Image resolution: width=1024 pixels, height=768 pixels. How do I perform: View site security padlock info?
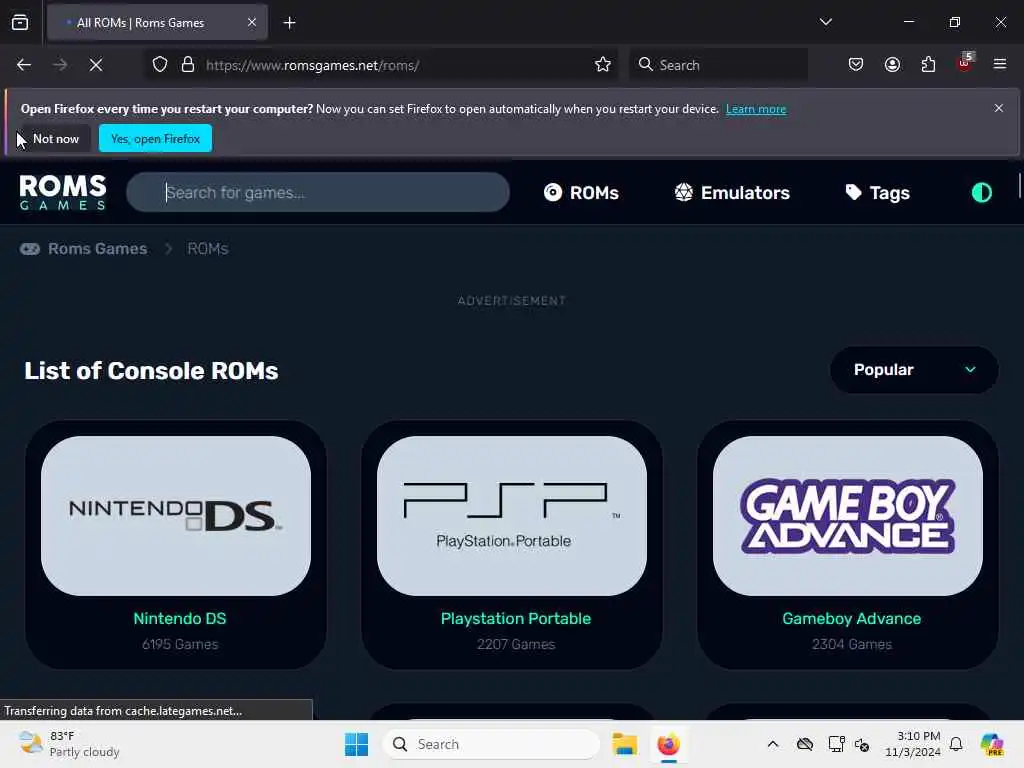[188, 65]
